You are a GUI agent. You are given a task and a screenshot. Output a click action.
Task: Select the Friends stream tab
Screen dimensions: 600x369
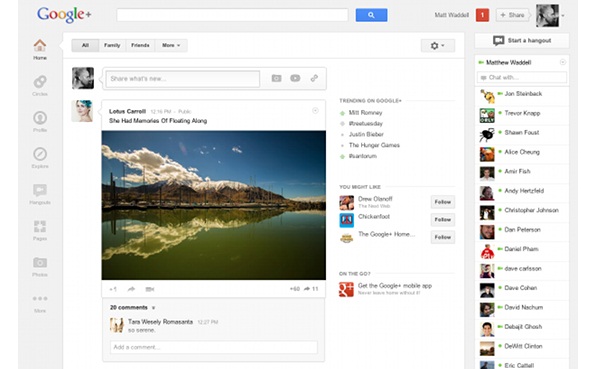[140, 45]
